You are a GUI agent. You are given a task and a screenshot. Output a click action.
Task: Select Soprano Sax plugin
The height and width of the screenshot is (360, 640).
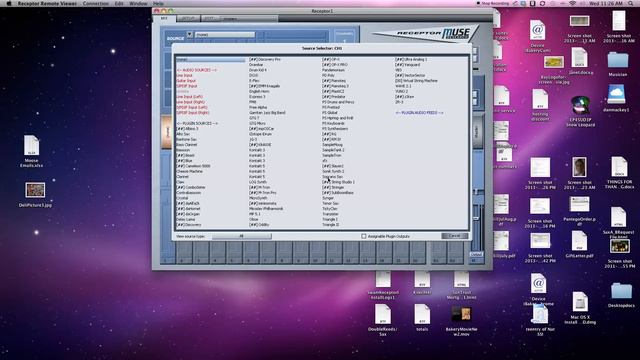[332, 177]
